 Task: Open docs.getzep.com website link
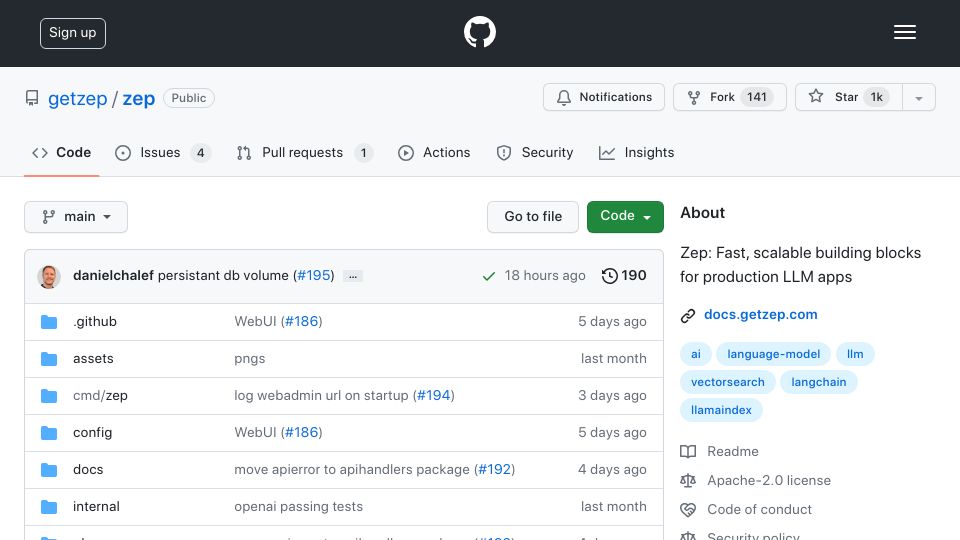coord(760,315)
